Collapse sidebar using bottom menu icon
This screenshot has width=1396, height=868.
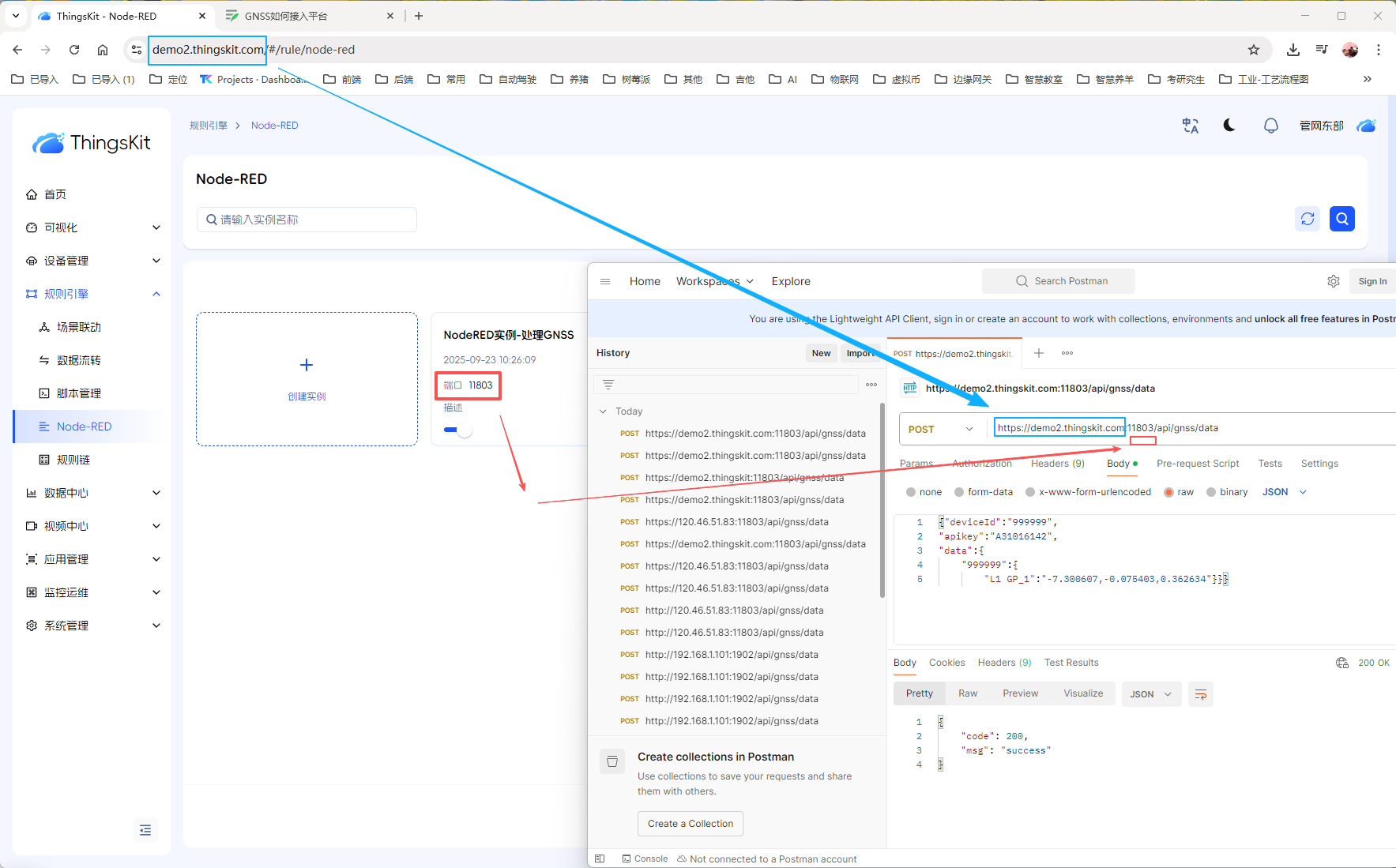(145, 830)
